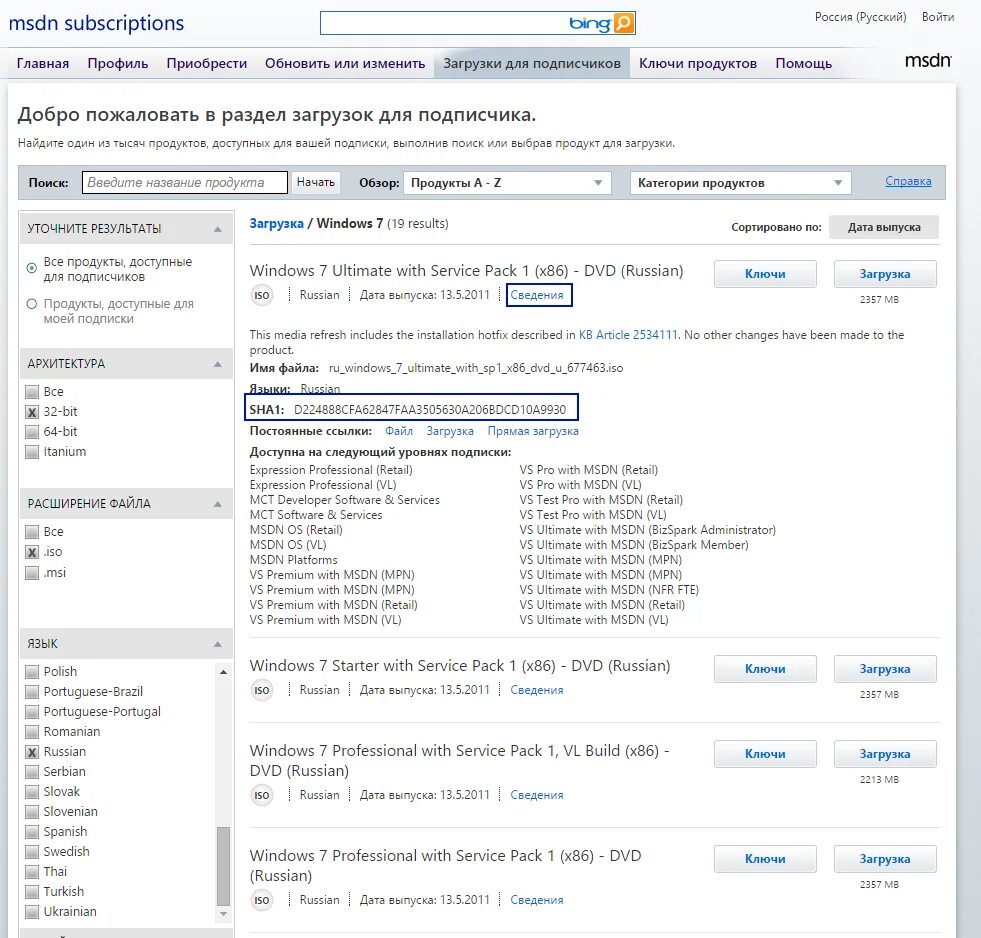The height and width of the screenshot is (938, 981).
Task: Open Загрузки для подписчиков tab
Action: tap(532, 63)
